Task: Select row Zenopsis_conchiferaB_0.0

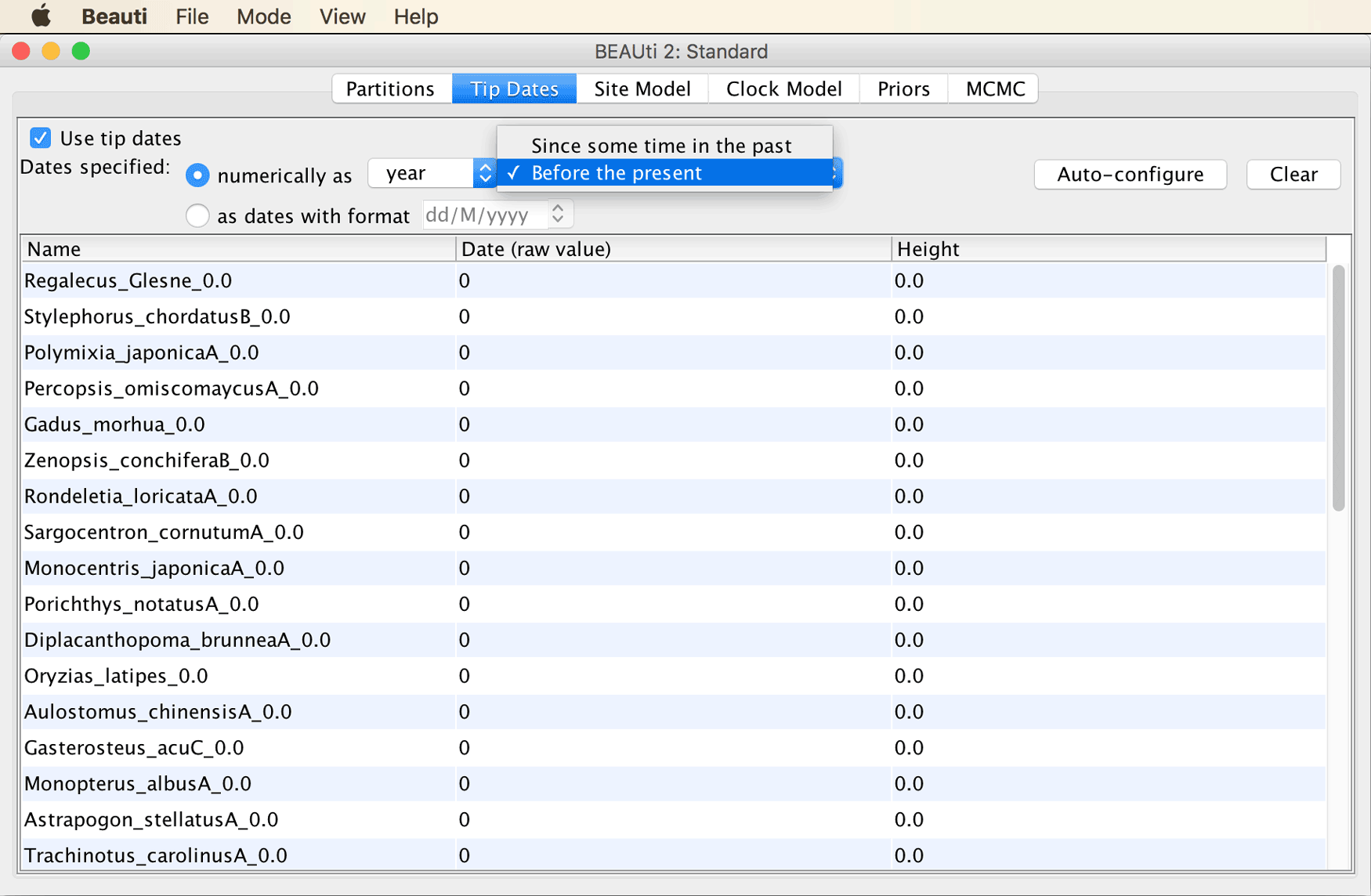Action: click(x=674, y=461)
